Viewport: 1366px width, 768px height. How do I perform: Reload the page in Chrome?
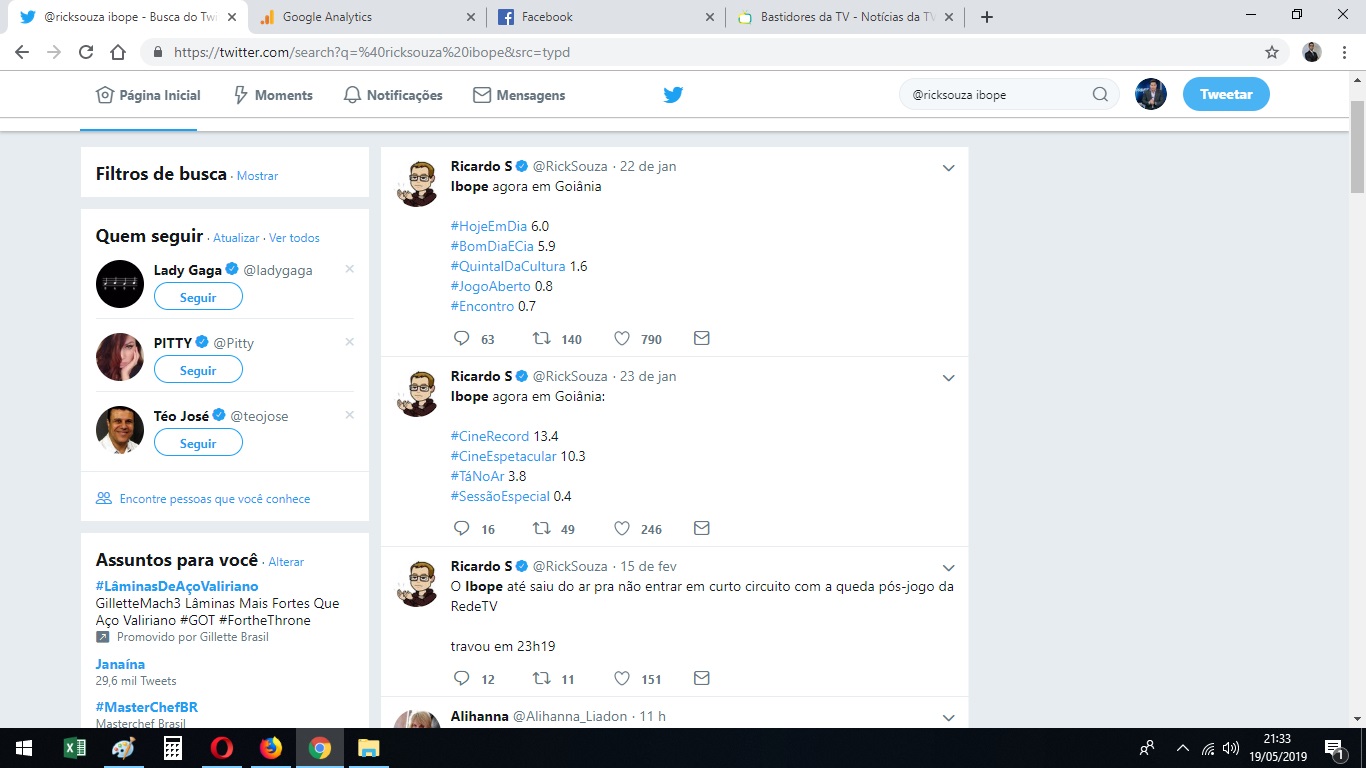pos(86,52)
